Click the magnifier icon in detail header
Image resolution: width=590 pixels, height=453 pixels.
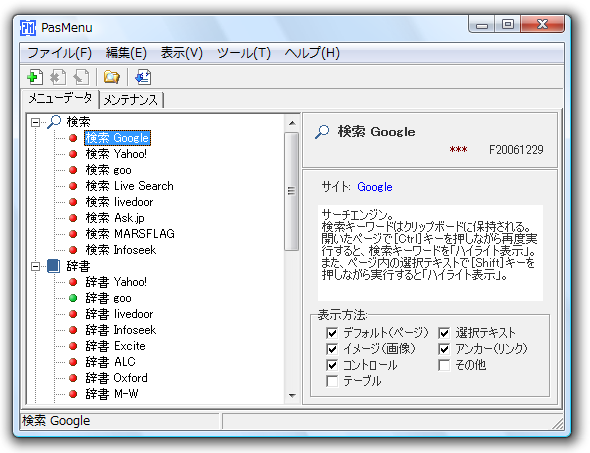click(322, 132)
